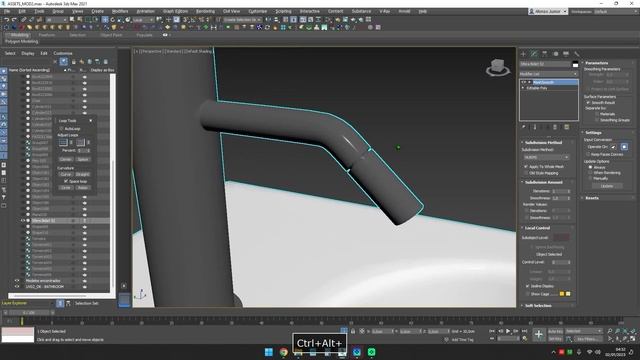
Task: Open the Scripting menu
Action: pos(283,11)
